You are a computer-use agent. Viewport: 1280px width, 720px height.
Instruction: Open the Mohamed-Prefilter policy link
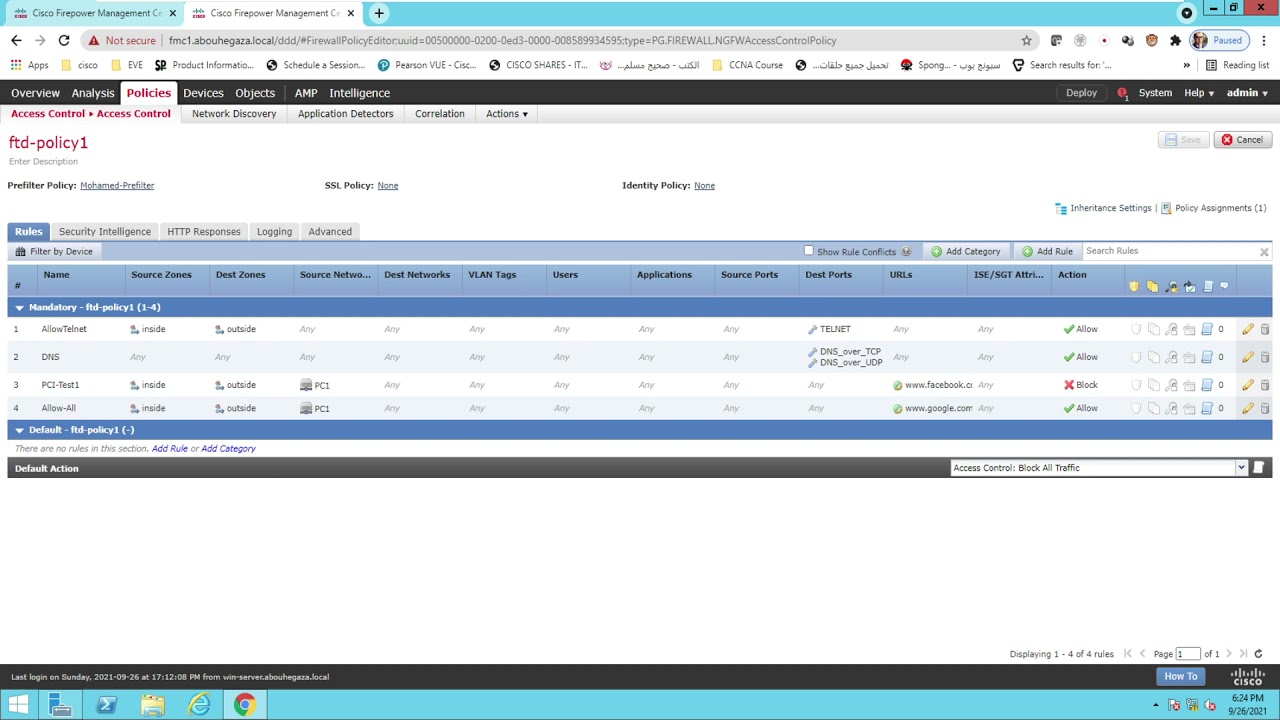click(117, 186)
